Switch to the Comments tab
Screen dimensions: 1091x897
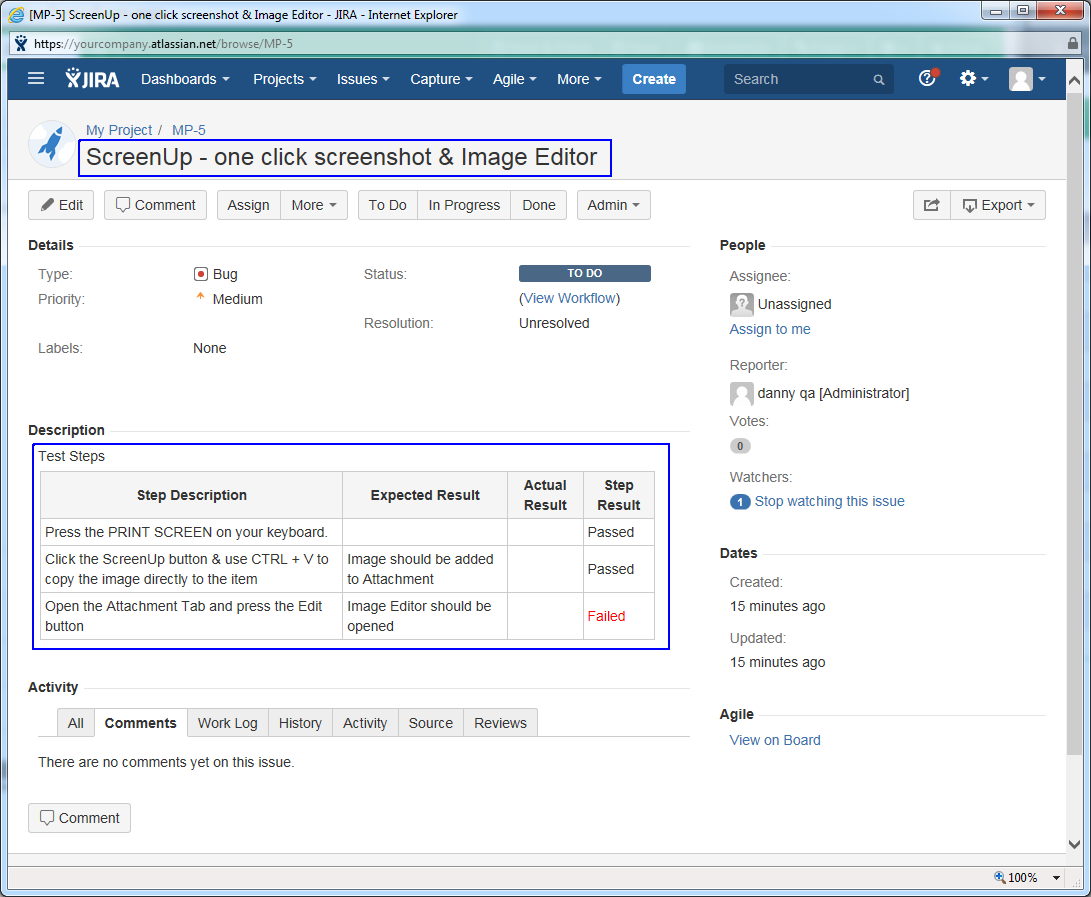pos(141,723)
